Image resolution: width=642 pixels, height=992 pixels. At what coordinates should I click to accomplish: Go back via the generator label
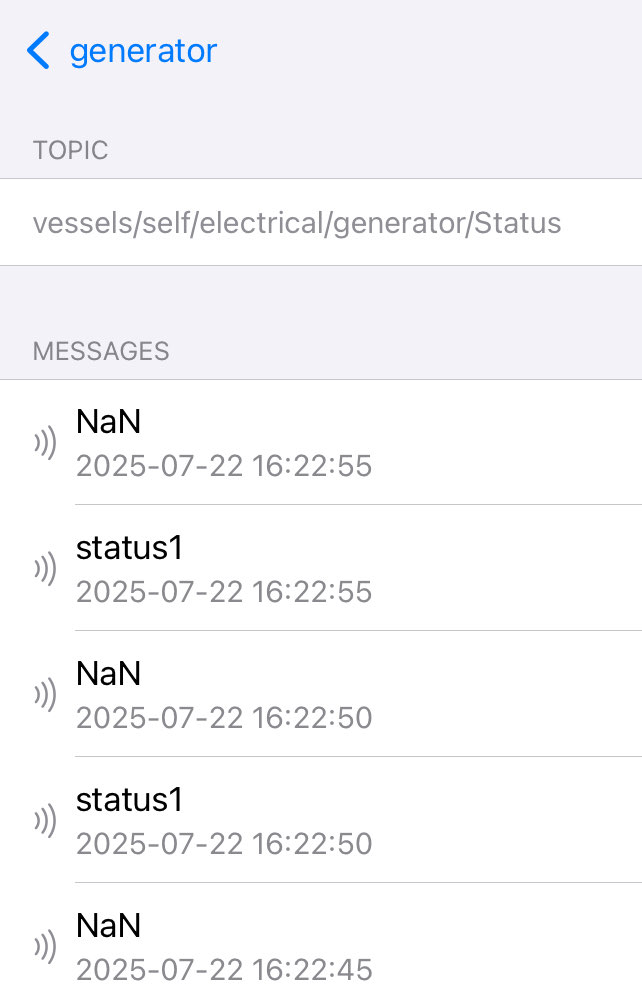143,51
